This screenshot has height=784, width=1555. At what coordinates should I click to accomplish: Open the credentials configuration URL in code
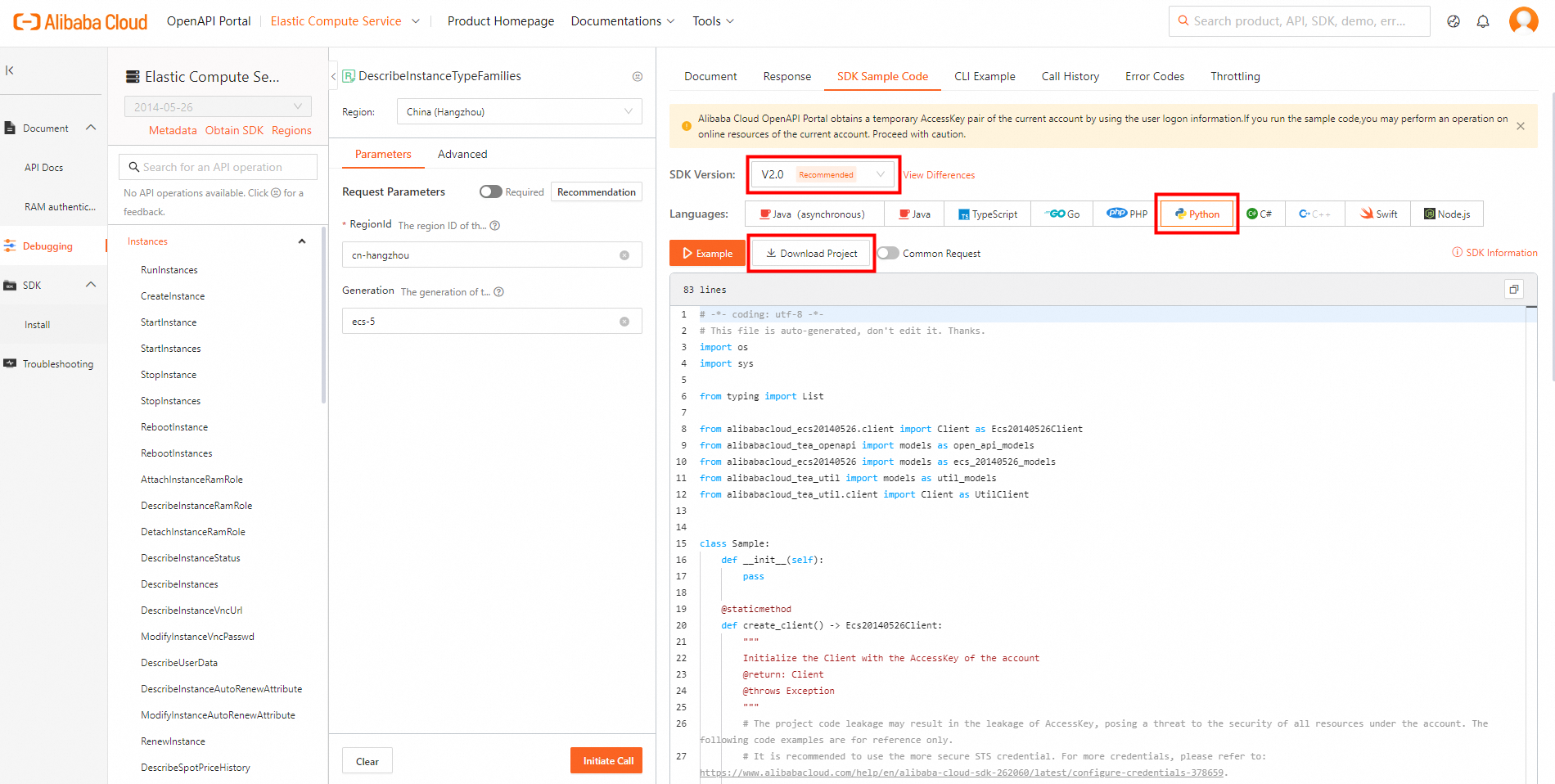tap(962, 773)
